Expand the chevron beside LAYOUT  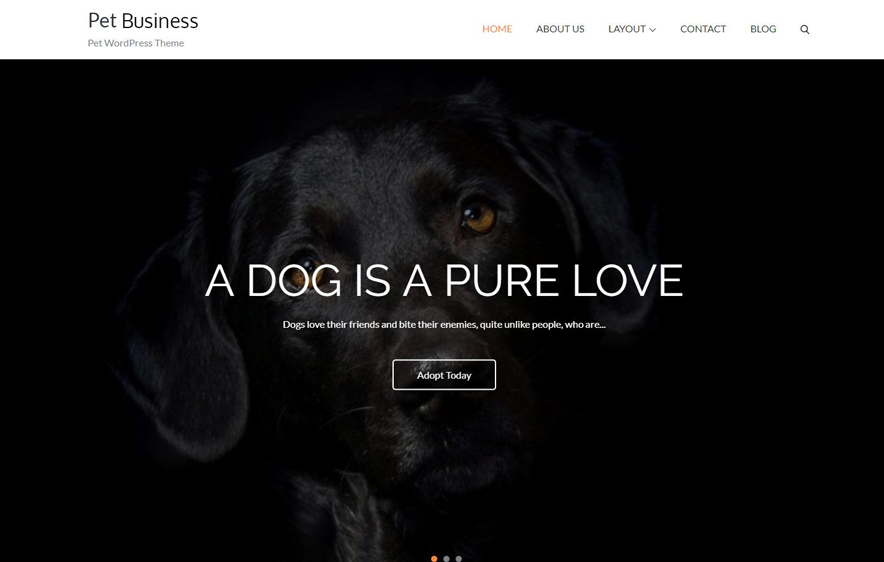coord(653,30)
